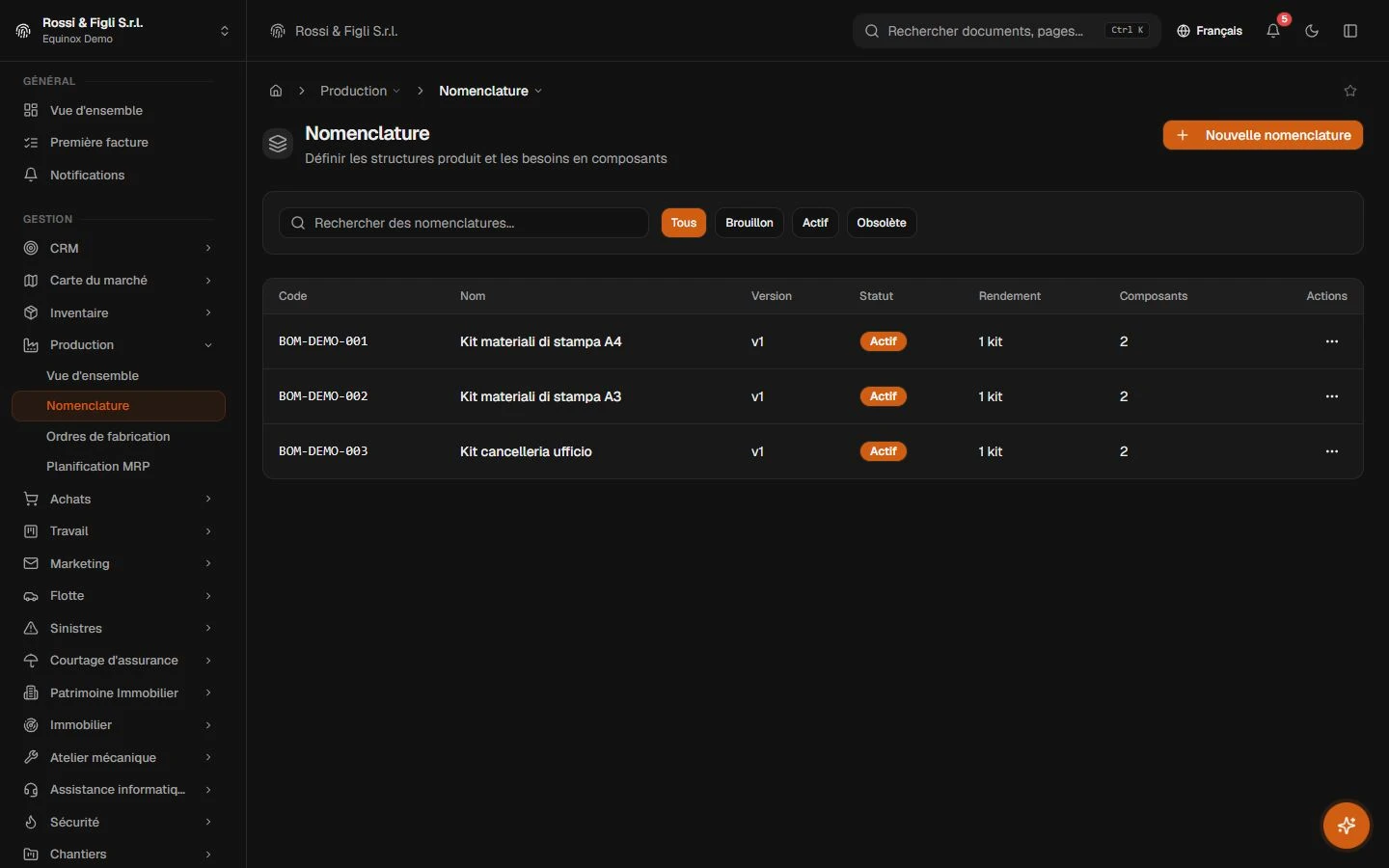Collapse the Production sidebar section

(x=118, y=344)
